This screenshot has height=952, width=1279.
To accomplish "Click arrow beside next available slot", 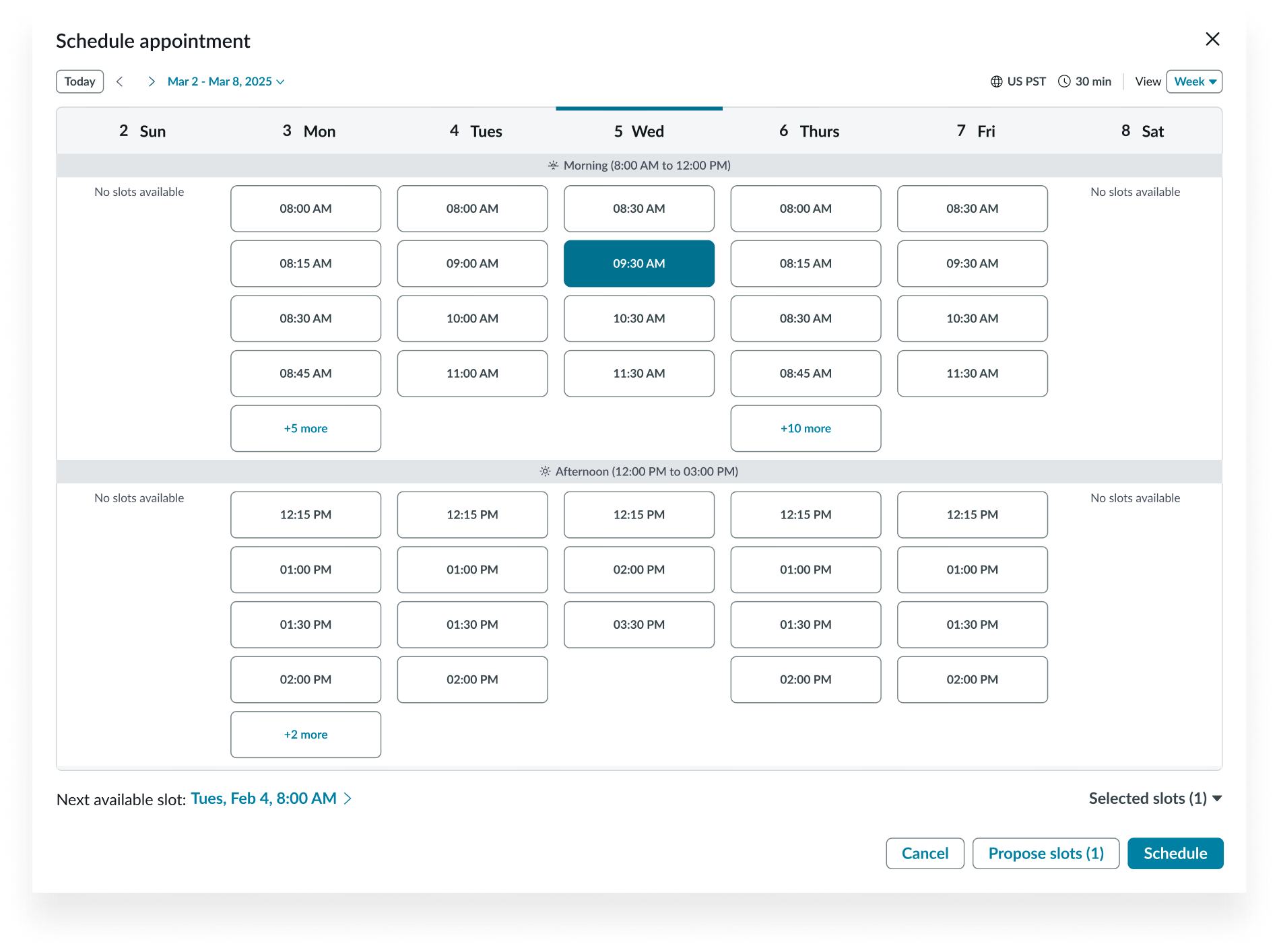I will [x=348, y=798].
